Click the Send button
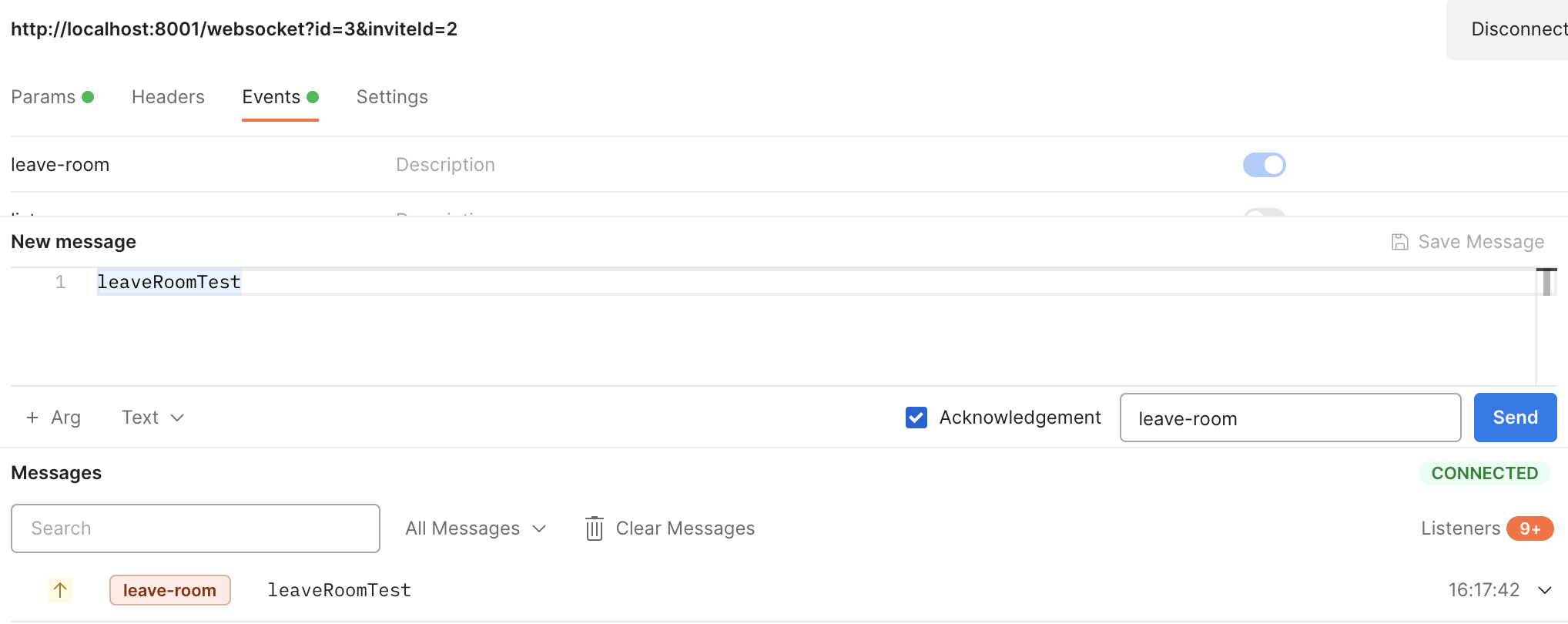This screenshot has width=1568, height=624. [1515, 418]
